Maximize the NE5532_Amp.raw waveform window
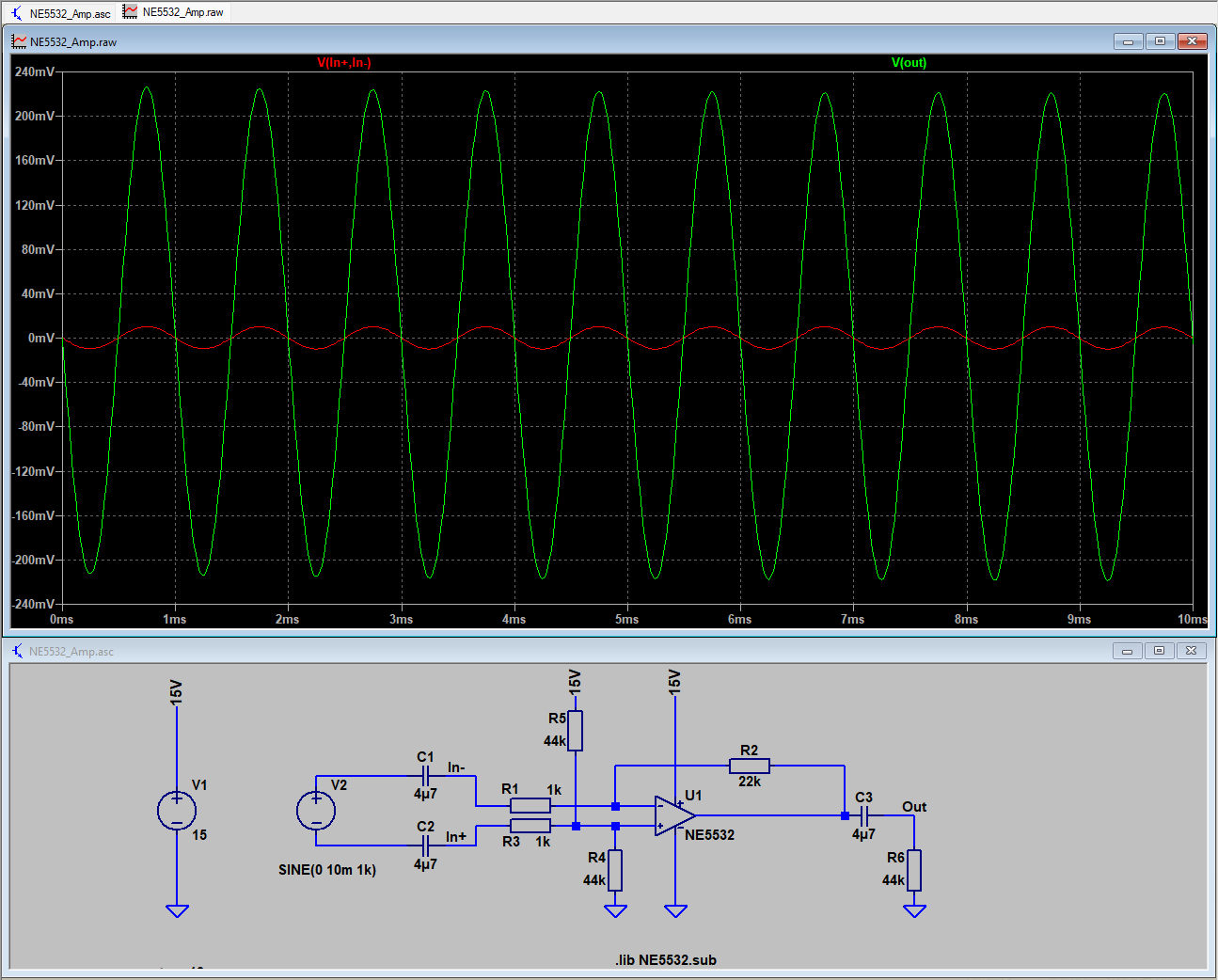Image resolution: width=1218 pixels, height=980 pixels. (x=1160, y=41)
